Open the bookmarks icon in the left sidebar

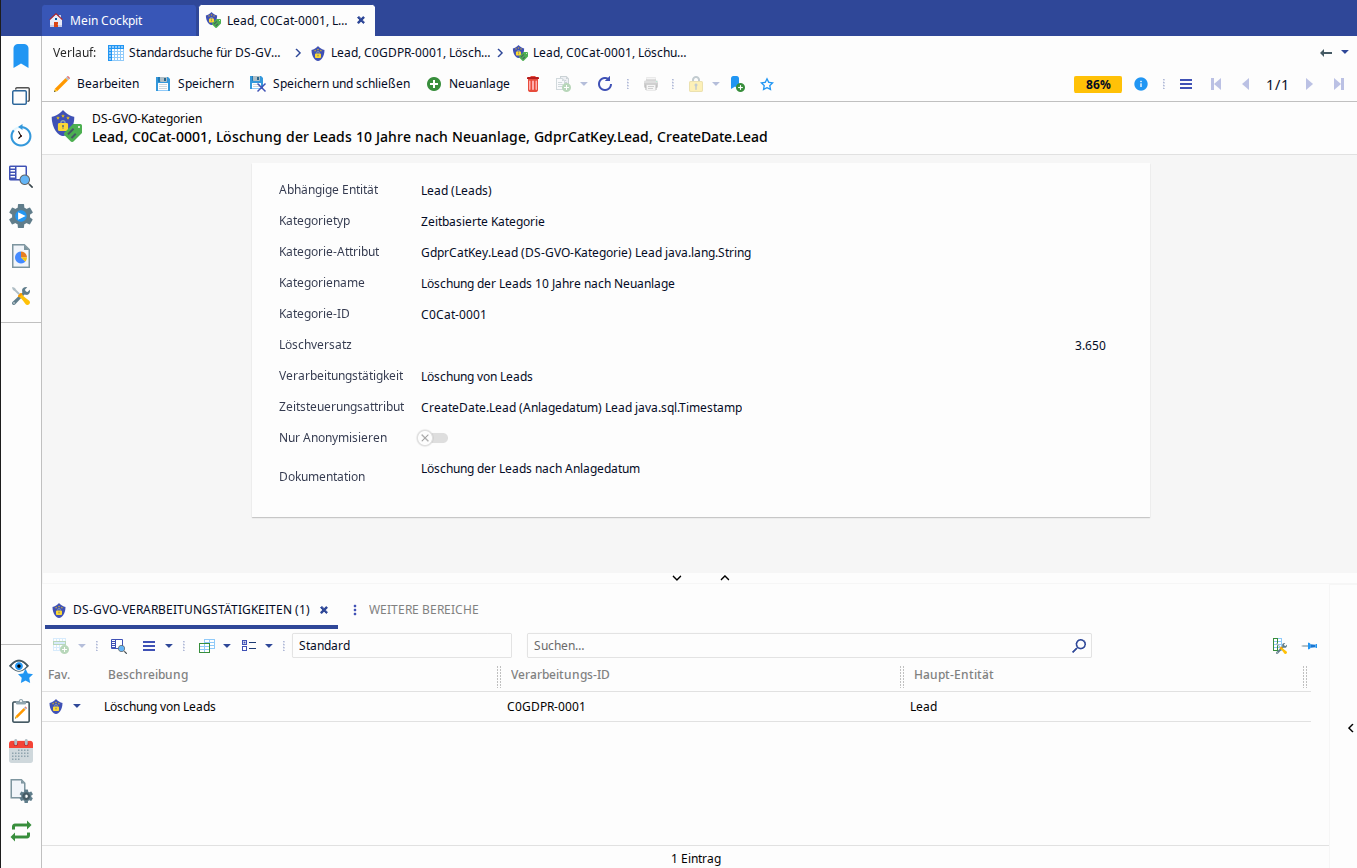pyautogui.click(x=20, y=56)
